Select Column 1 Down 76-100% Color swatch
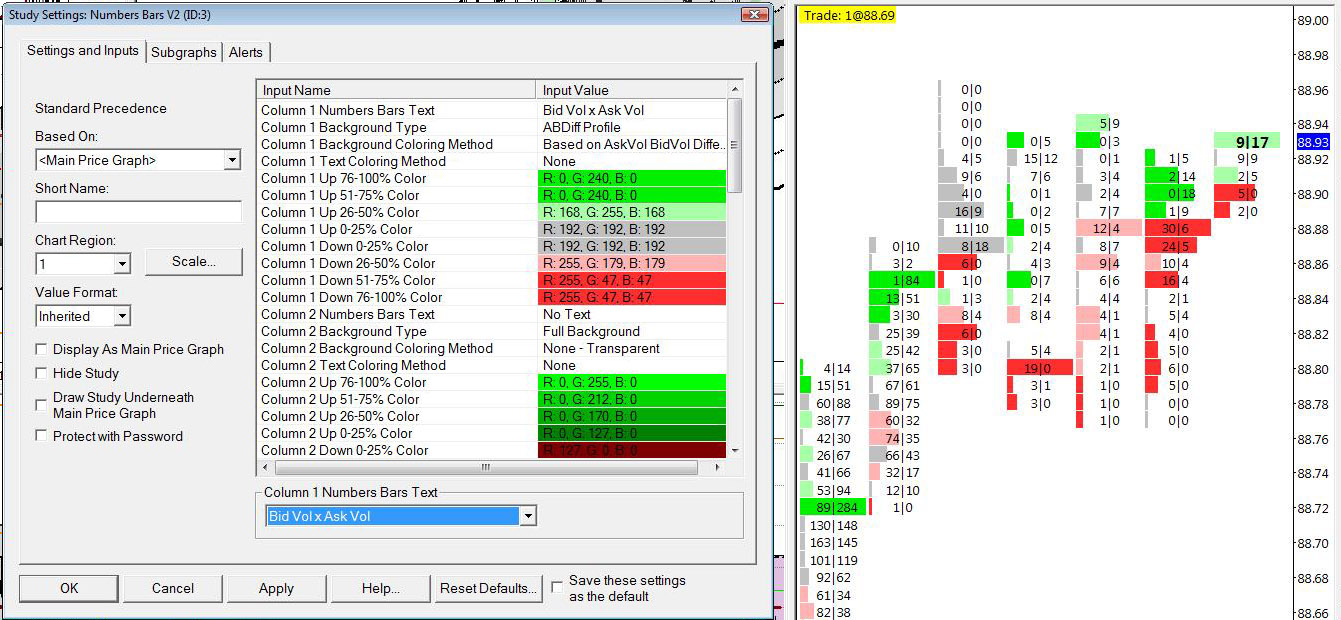 [631, 297]
